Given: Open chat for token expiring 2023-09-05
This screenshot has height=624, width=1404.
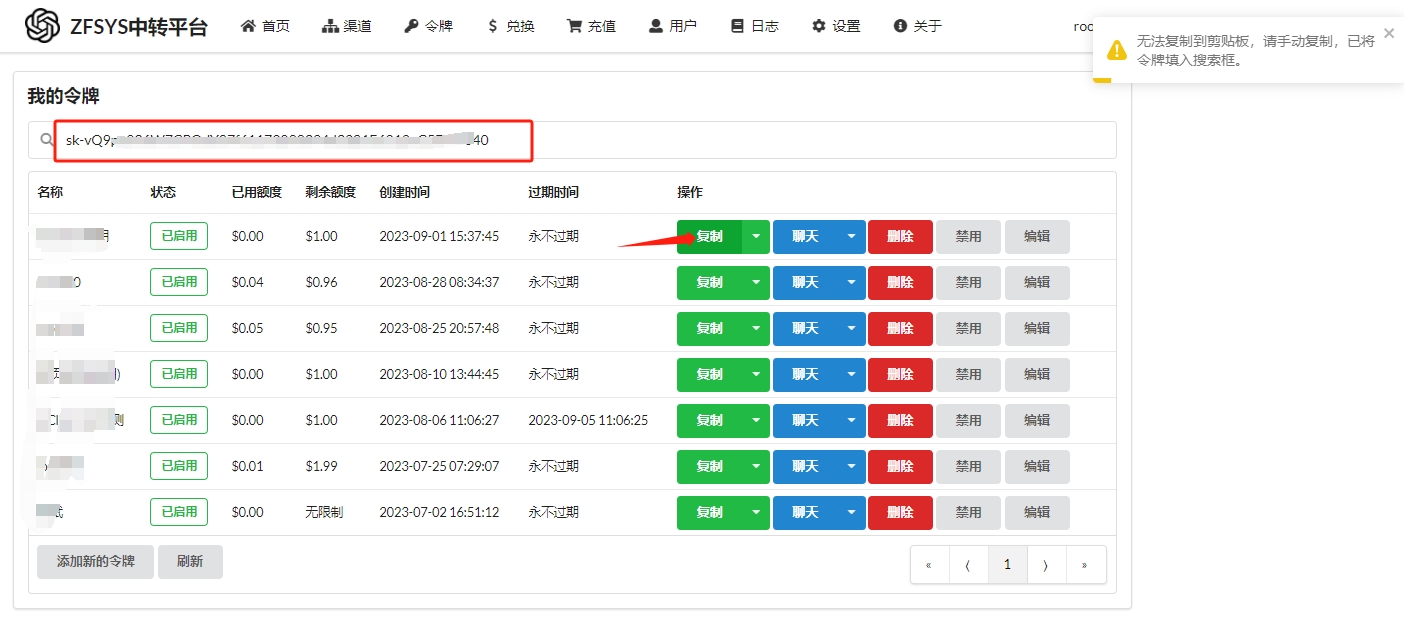Looking at the screenshot, I should 805,421.
